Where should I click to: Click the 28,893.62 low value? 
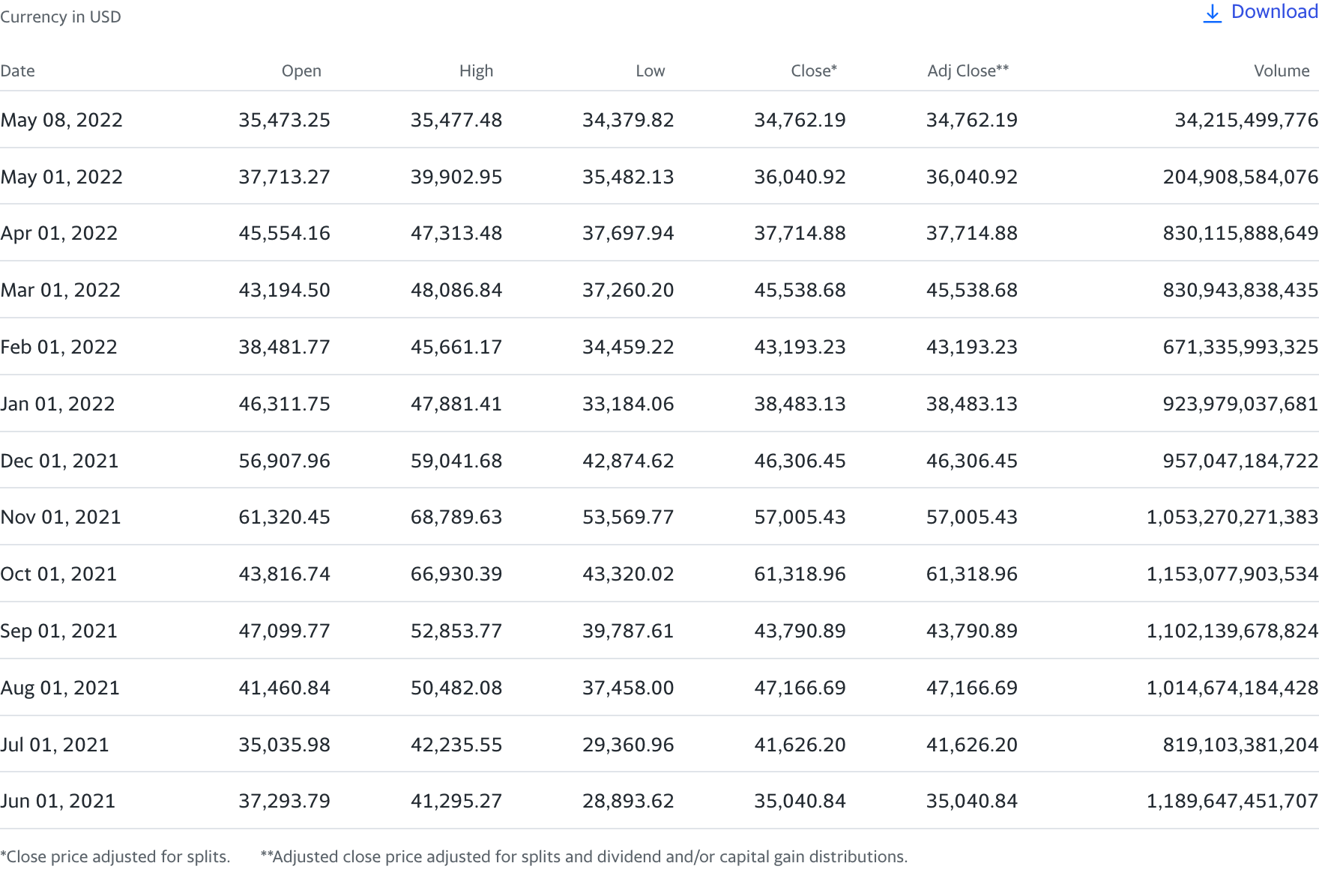click(x=628, y=802)
